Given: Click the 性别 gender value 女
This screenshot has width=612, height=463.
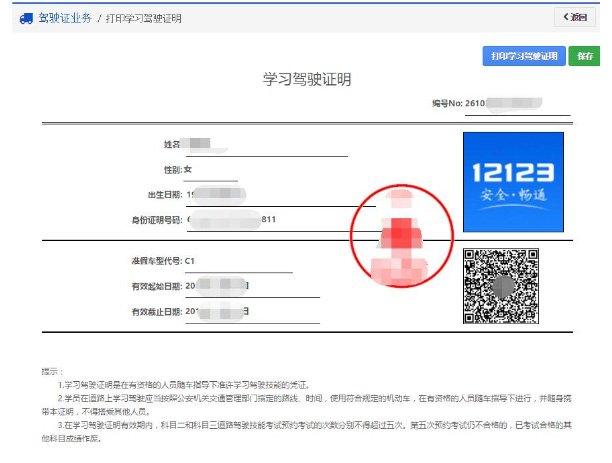Looking at the screenshot, I should pos(187,169).
